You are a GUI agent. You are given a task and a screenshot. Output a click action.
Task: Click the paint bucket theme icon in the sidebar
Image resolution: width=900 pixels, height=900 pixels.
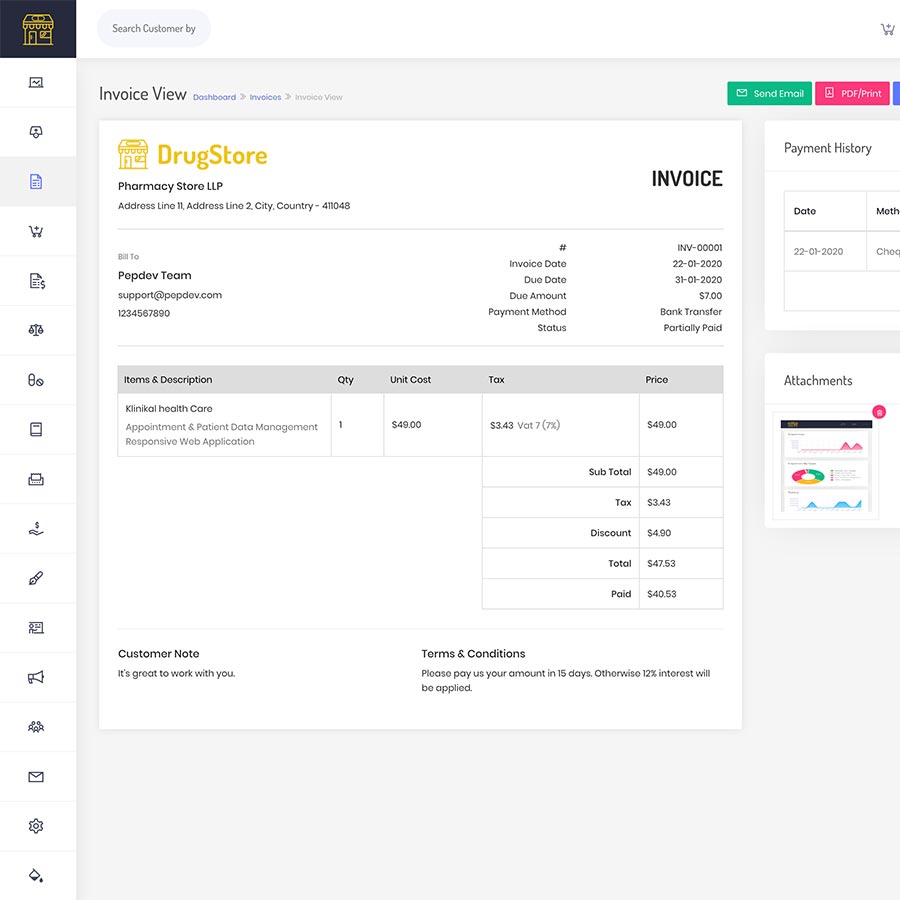37,876
